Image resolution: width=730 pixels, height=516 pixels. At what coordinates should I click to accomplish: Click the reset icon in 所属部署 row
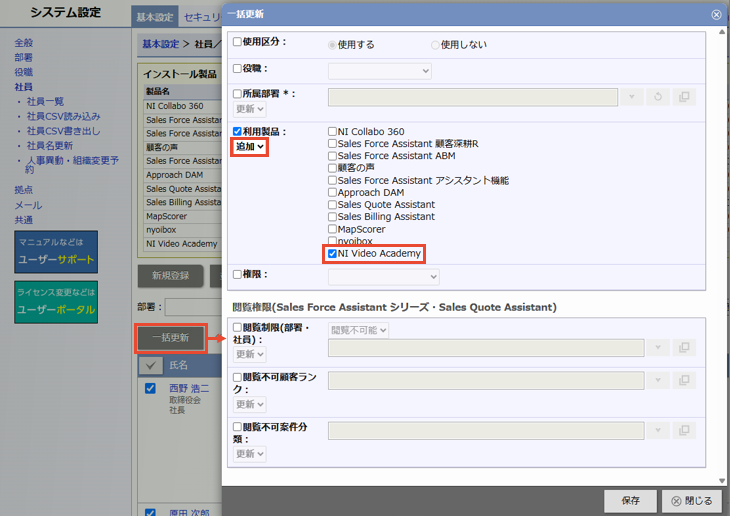[658, 97]
